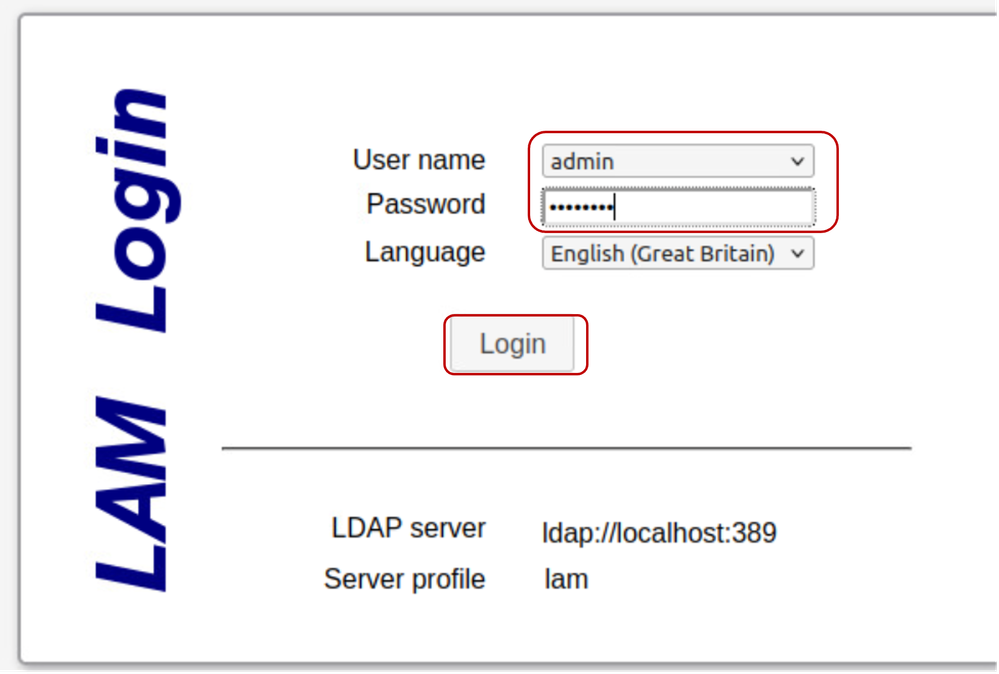This screenshot has height=674, width=999.
Task: Click the Login button
Action: coord(512,345)
